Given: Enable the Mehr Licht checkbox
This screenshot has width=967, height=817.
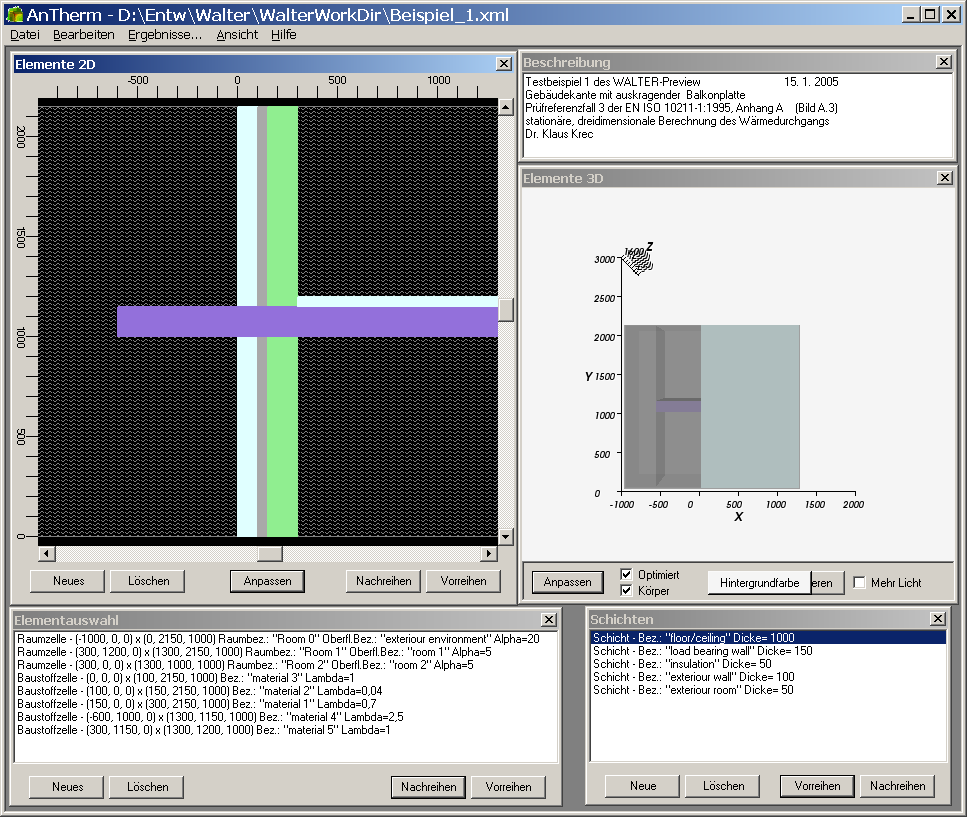Looking at the screenshot, I should tap(859, 582).
